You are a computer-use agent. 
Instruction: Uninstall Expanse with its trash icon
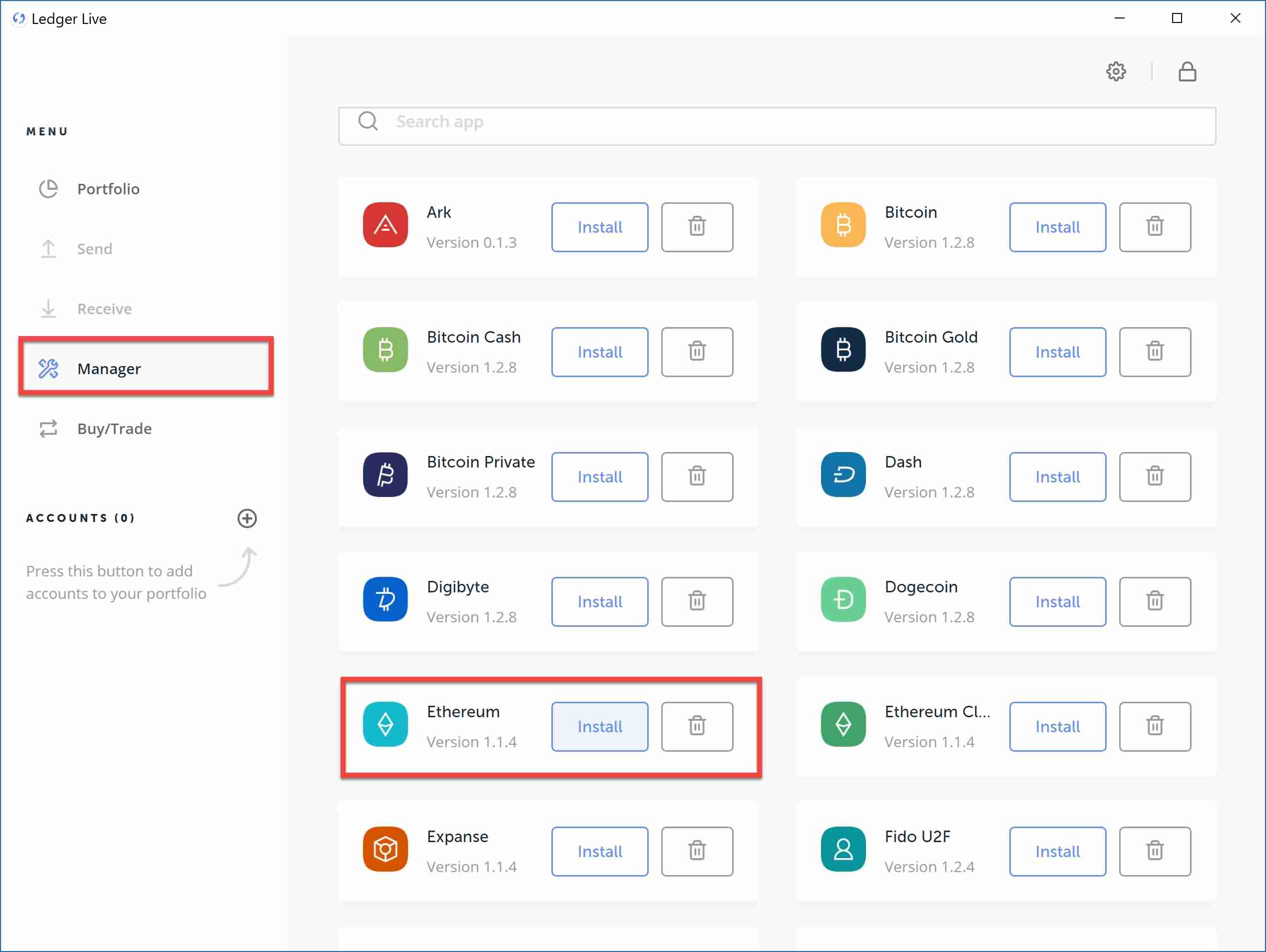(x=697, y=851)
